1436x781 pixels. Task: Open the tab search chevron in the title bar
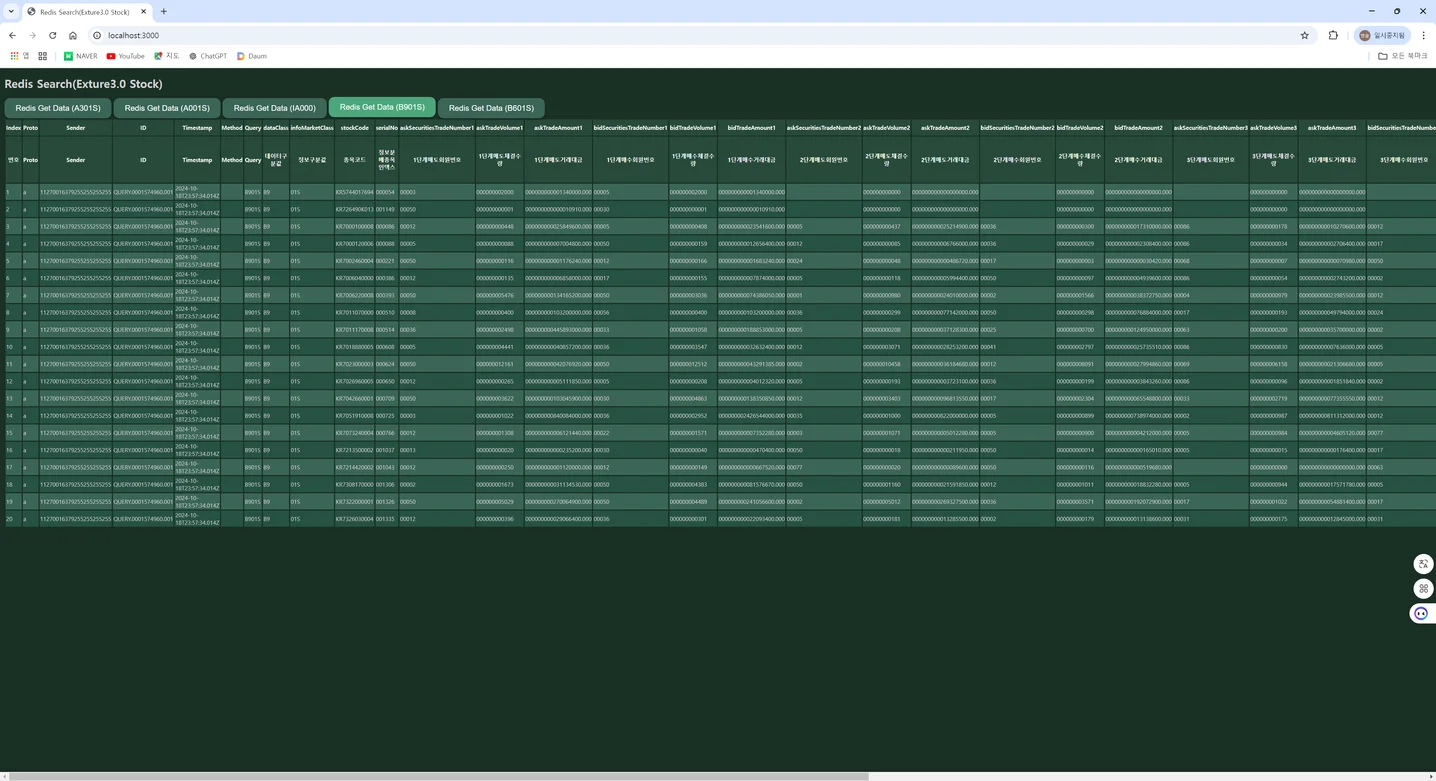click(x=10, y=11)
